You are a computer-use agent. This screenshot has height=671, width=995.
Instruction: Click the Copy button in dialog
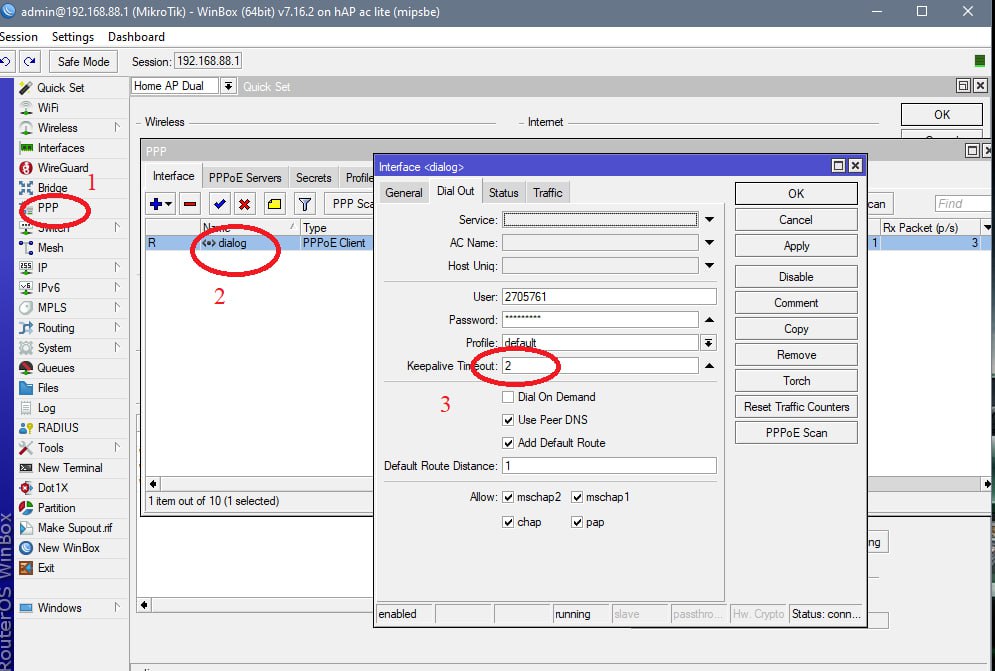(x=796, y=329)
